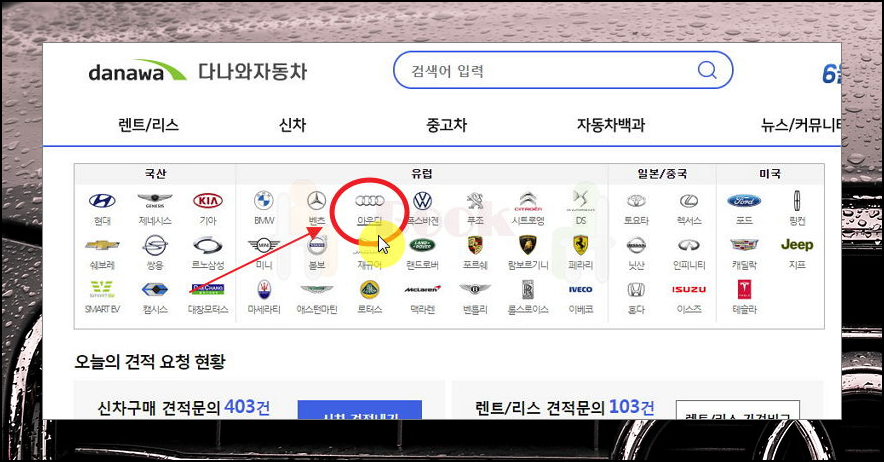Click the 렌트/리스 가격비교 button
The width and height of the screenshot is (884, 462).
pos(737,410)
